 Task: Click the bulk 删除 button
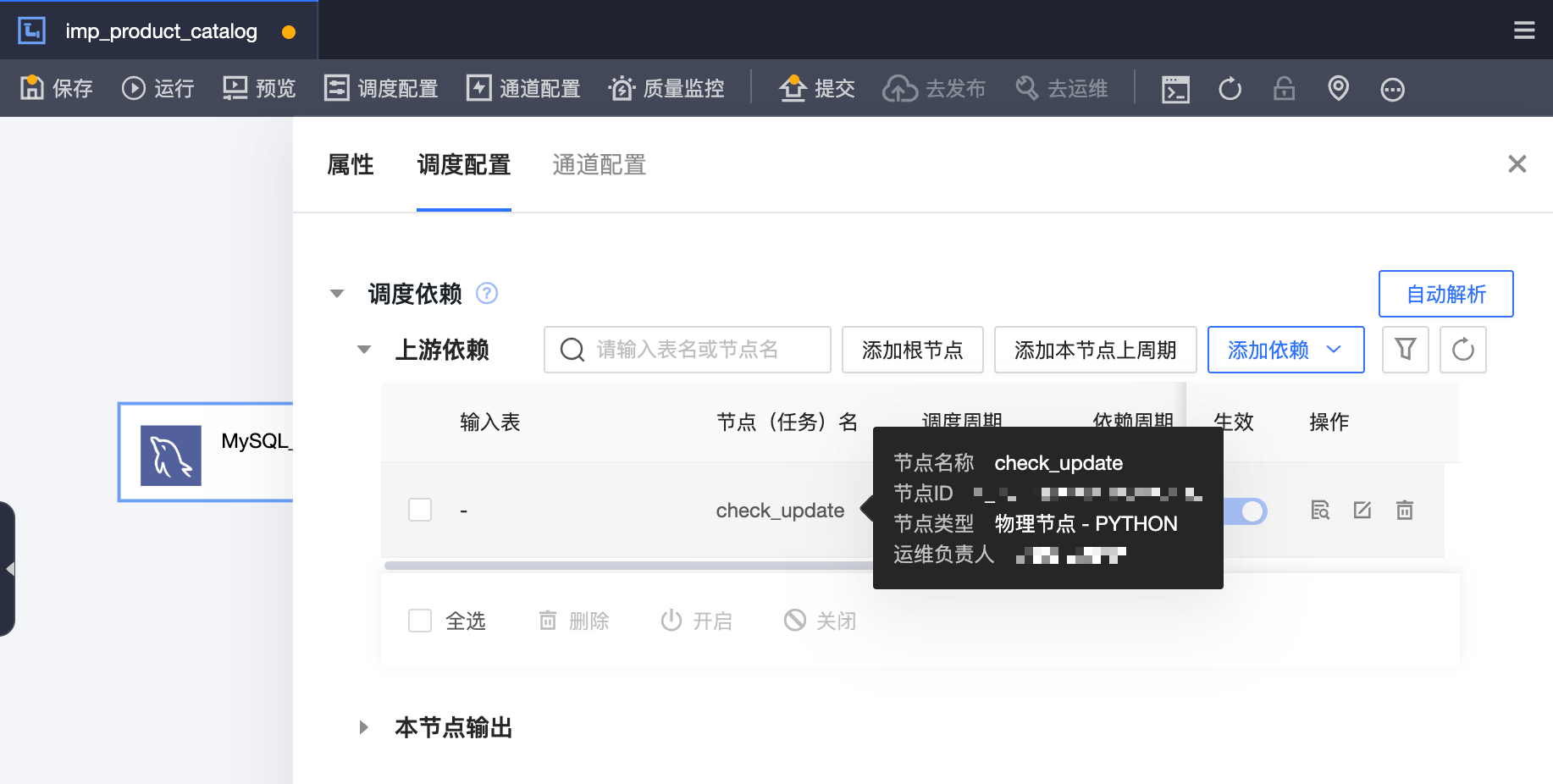coord(574,621)
